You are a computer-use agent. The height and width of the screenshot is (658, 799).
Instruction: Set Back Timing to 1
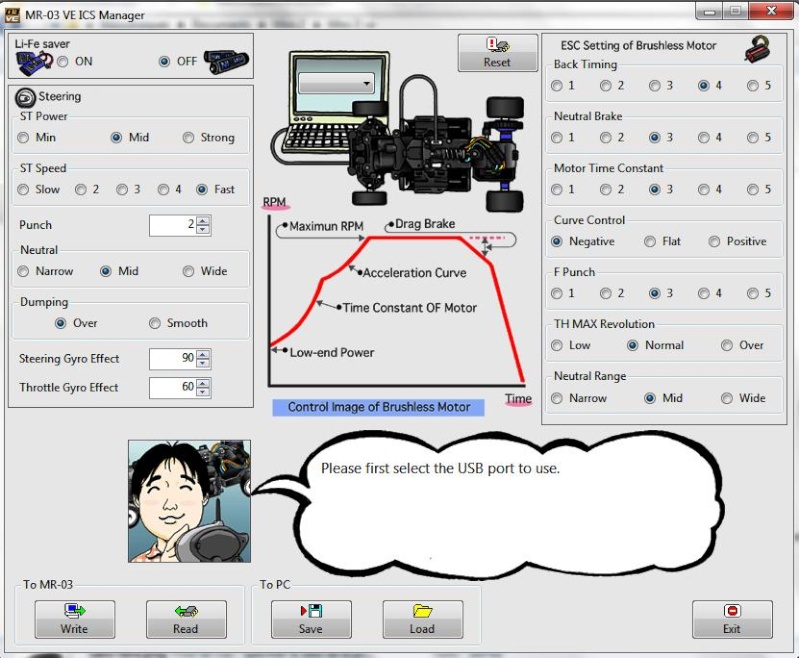[x=557, y=86]
